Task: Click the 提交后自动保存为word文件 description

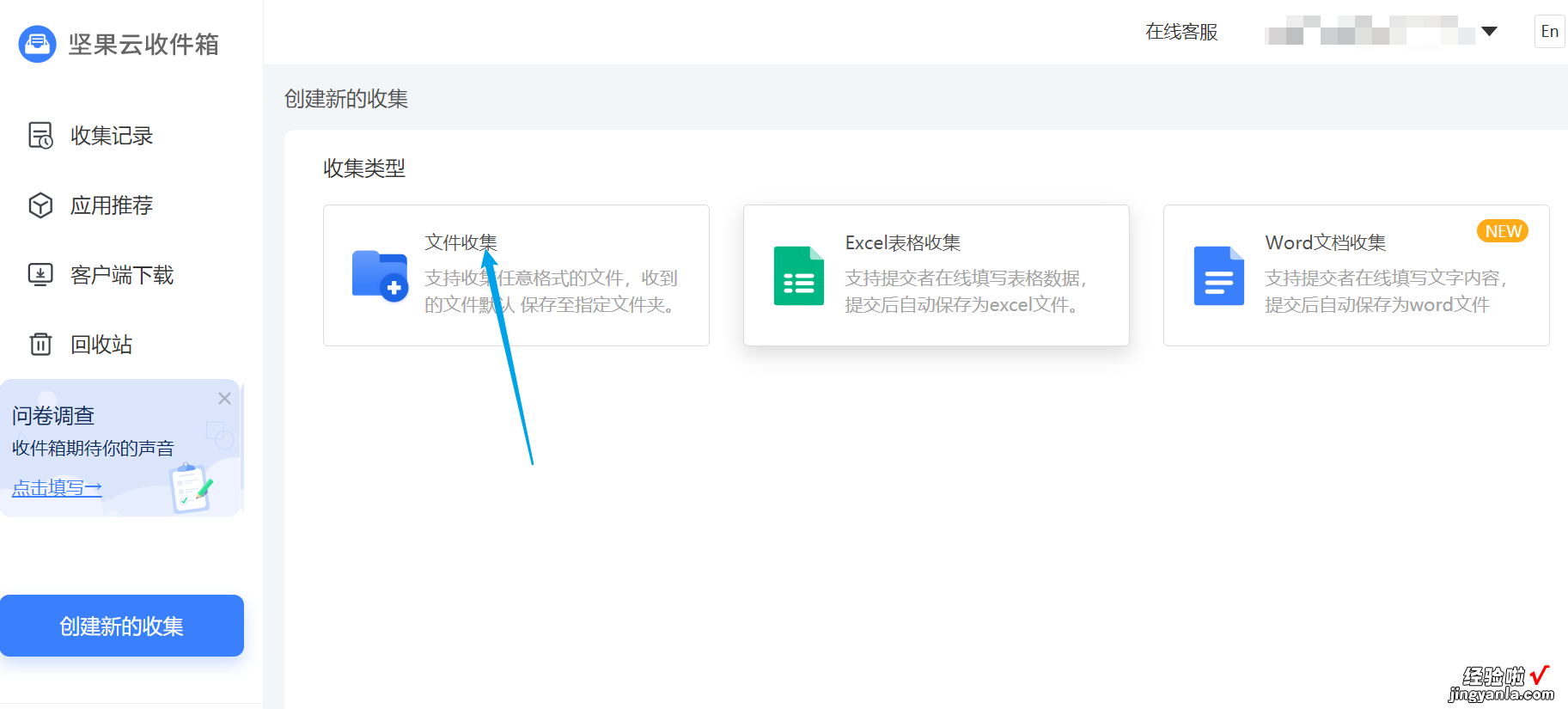Action: click(x=1377, y=305)
